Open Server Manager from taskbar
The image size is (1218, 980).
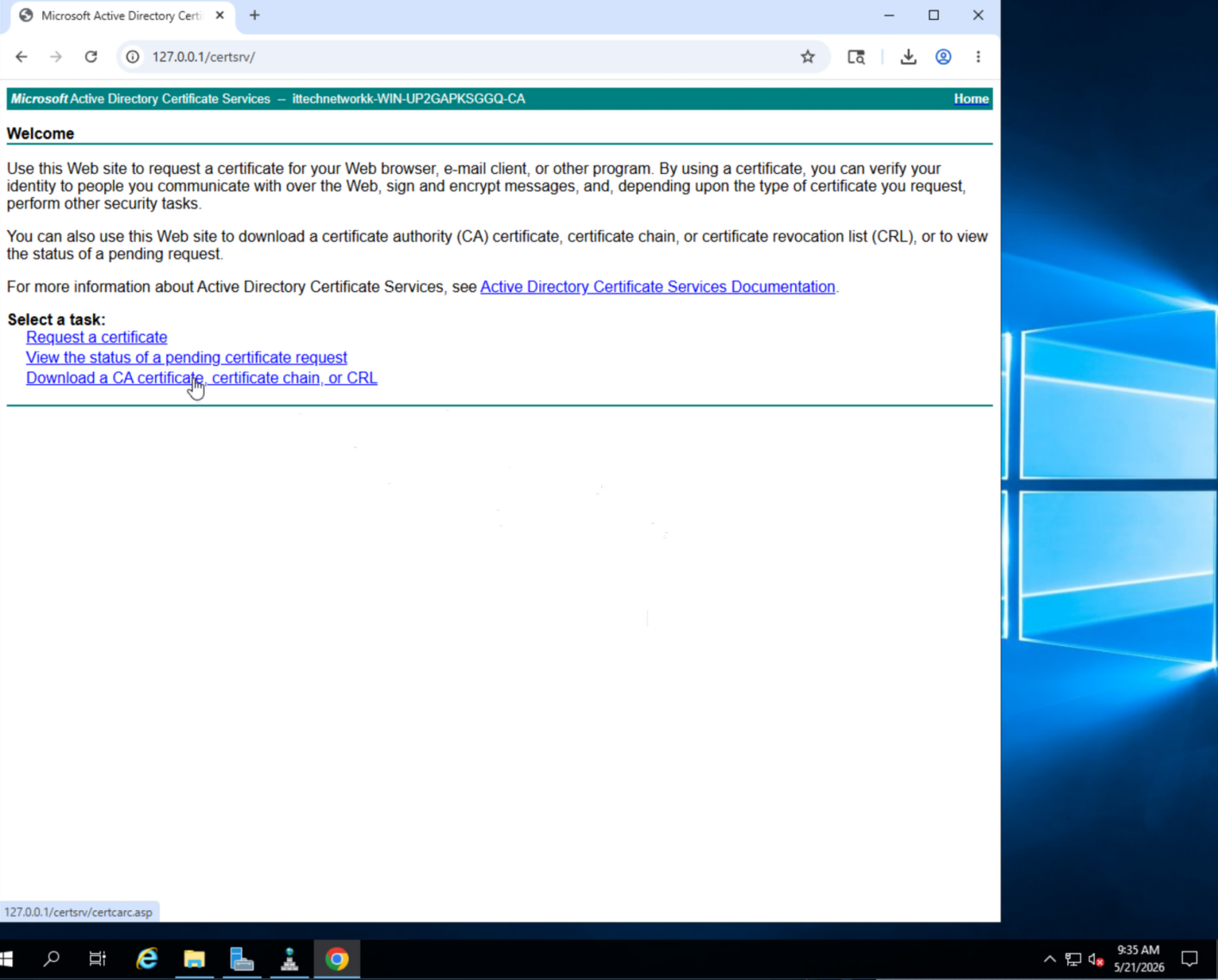click(242, 958)
